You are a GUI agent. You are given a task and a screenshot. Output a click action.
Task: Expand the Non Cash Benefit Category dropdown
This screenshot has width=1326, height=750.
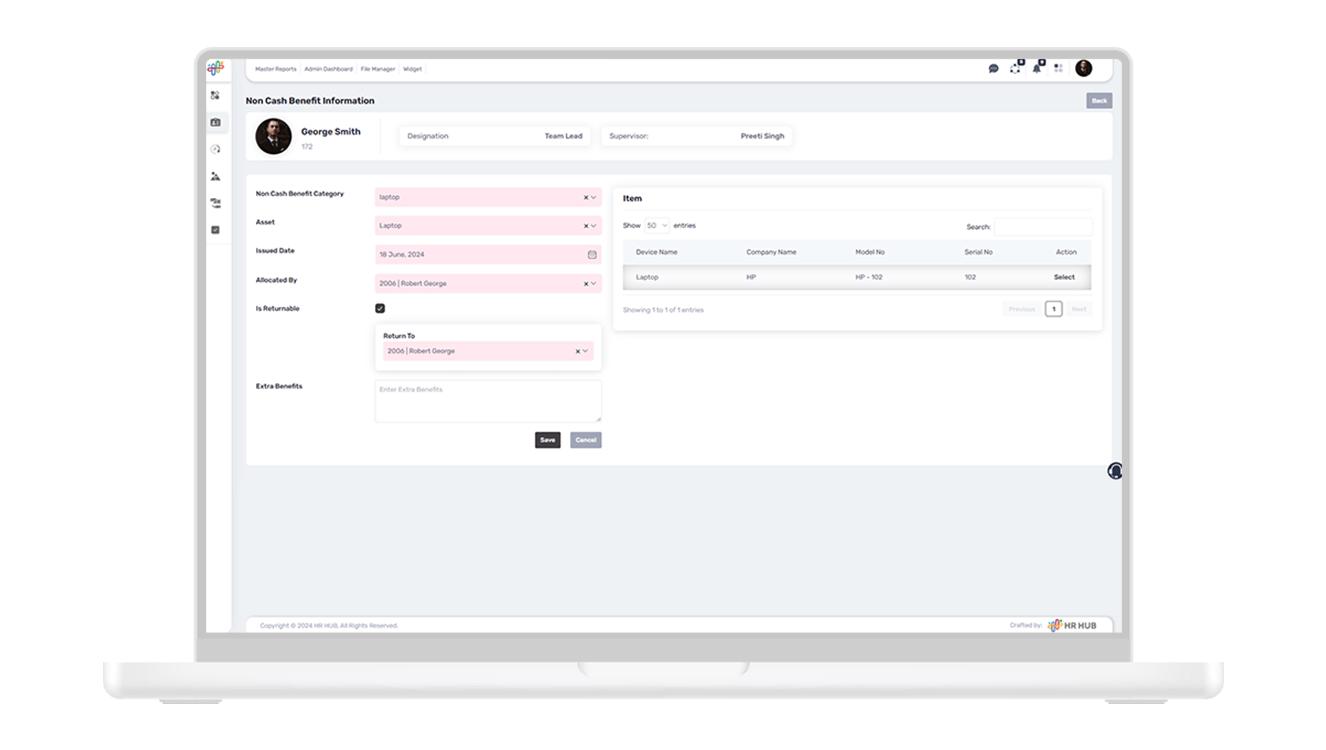[594, 198]
